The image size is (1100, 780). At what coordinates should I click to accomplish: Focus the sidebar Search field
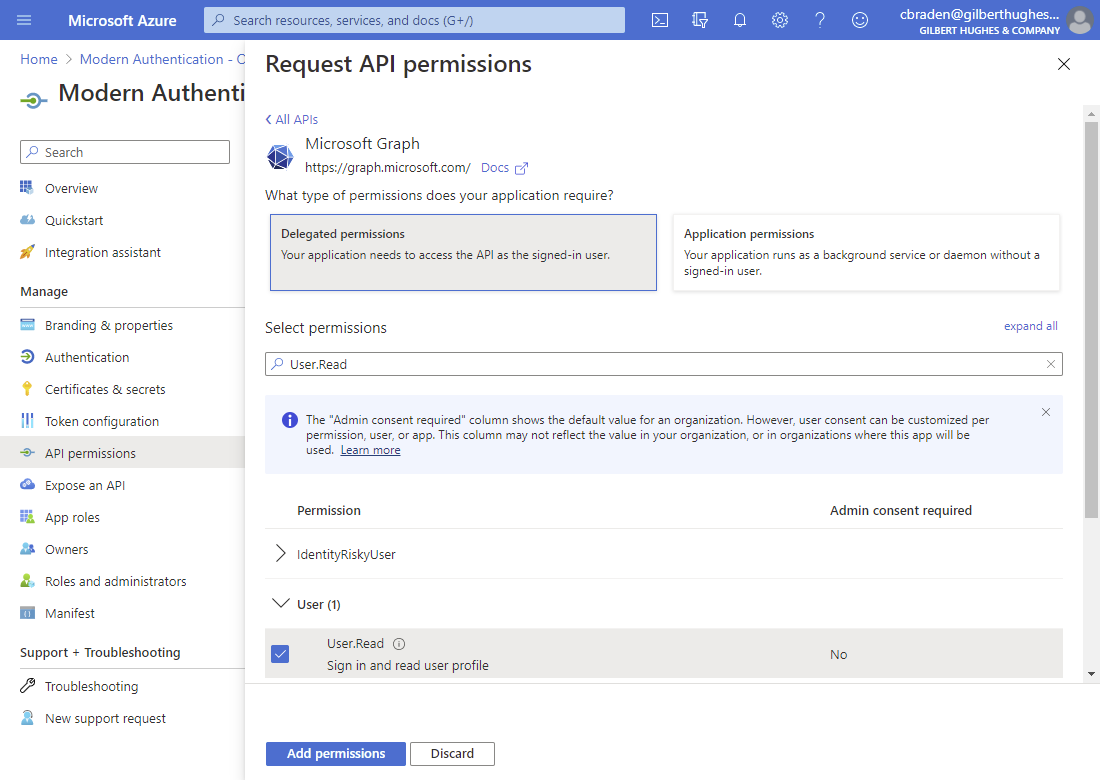point(125,152)
